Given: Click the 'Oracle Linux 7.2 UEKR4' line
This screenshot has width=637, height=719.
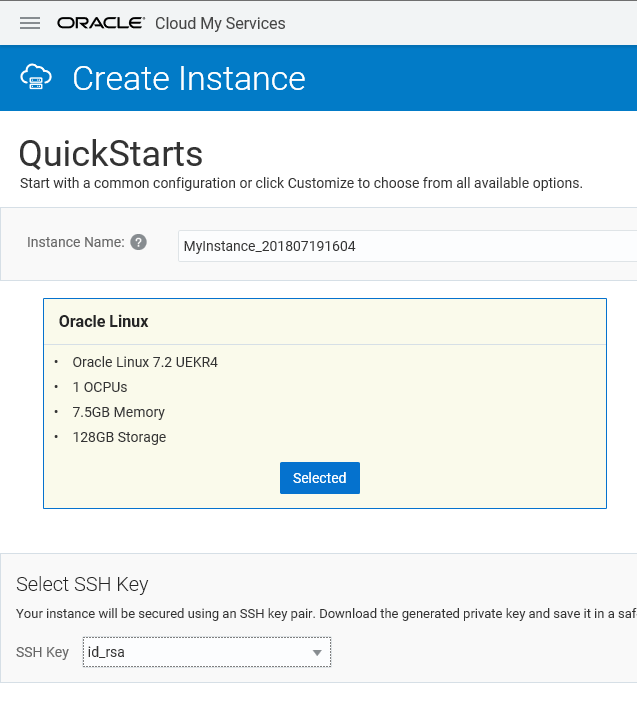Looking at the screenshot, I should tap(145, 362).
